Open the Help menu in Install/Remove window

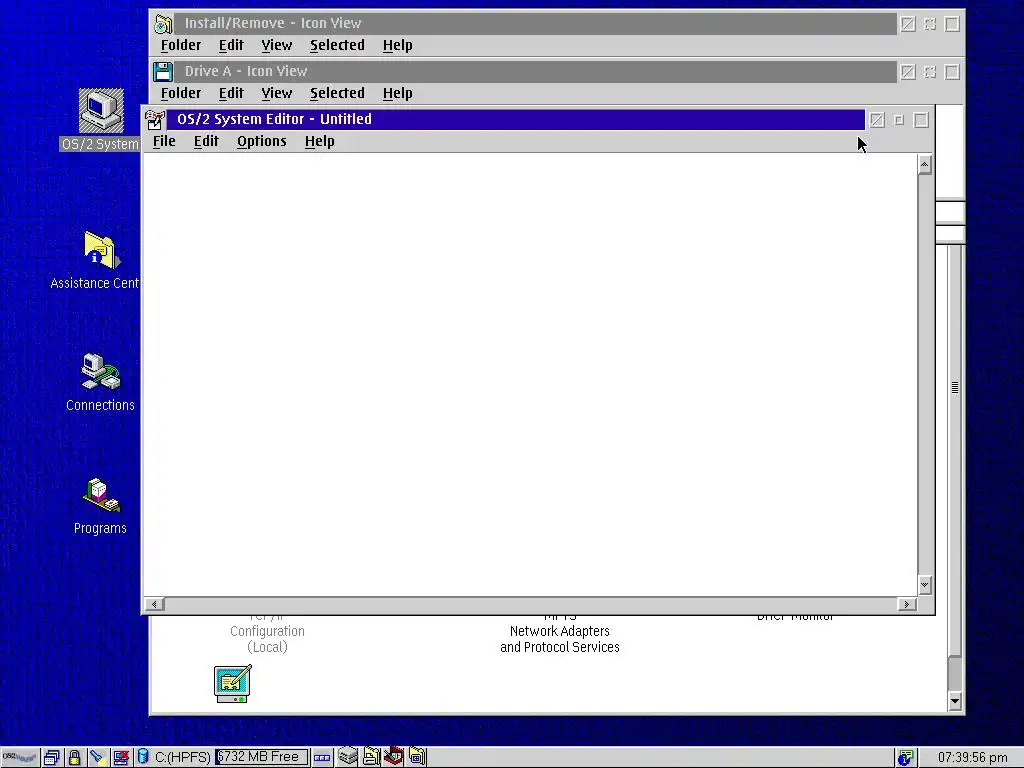click(397, 46)
